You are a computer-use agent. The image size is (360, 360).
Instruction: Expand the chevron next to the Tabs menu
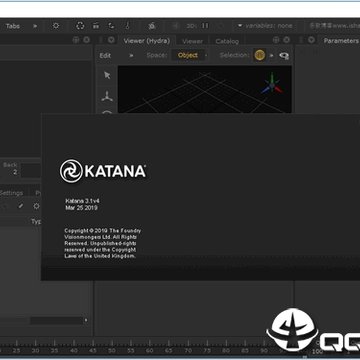[35, 26]
